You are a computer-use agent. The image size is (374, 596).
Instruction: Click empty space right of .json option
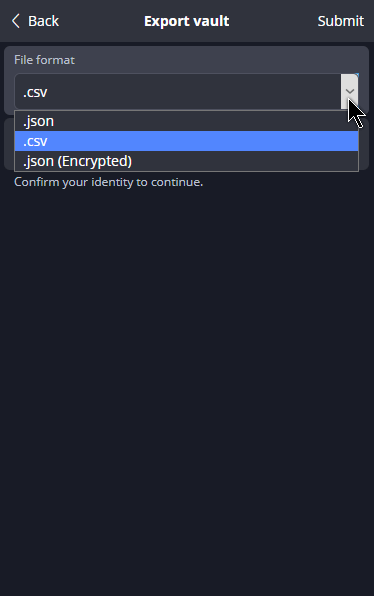(x=205, y=121)
